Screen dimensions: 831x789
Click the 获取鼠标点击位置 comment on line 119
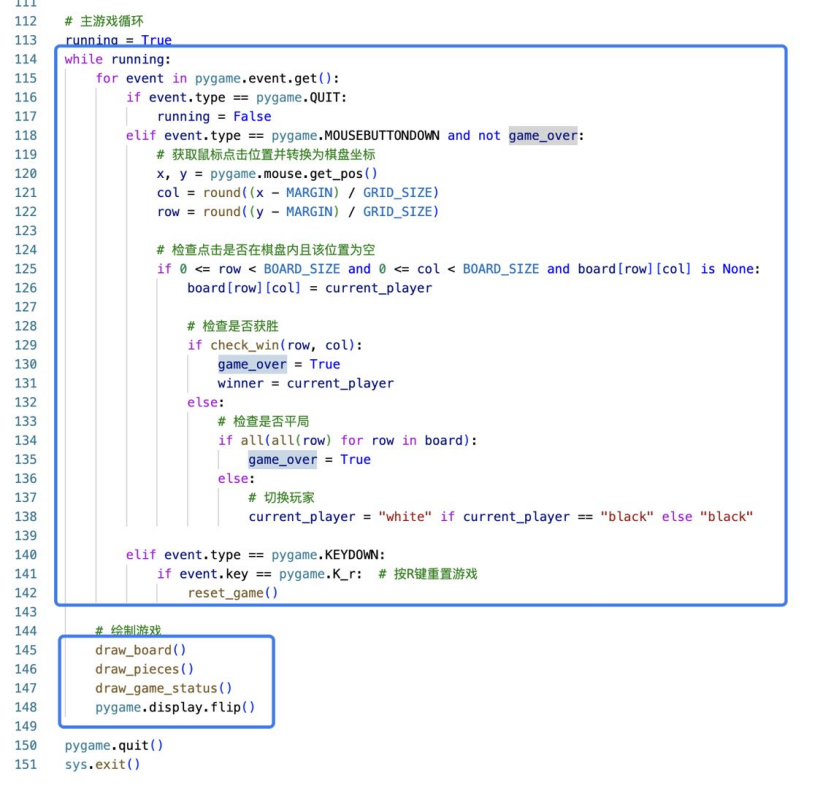[266, 155]
